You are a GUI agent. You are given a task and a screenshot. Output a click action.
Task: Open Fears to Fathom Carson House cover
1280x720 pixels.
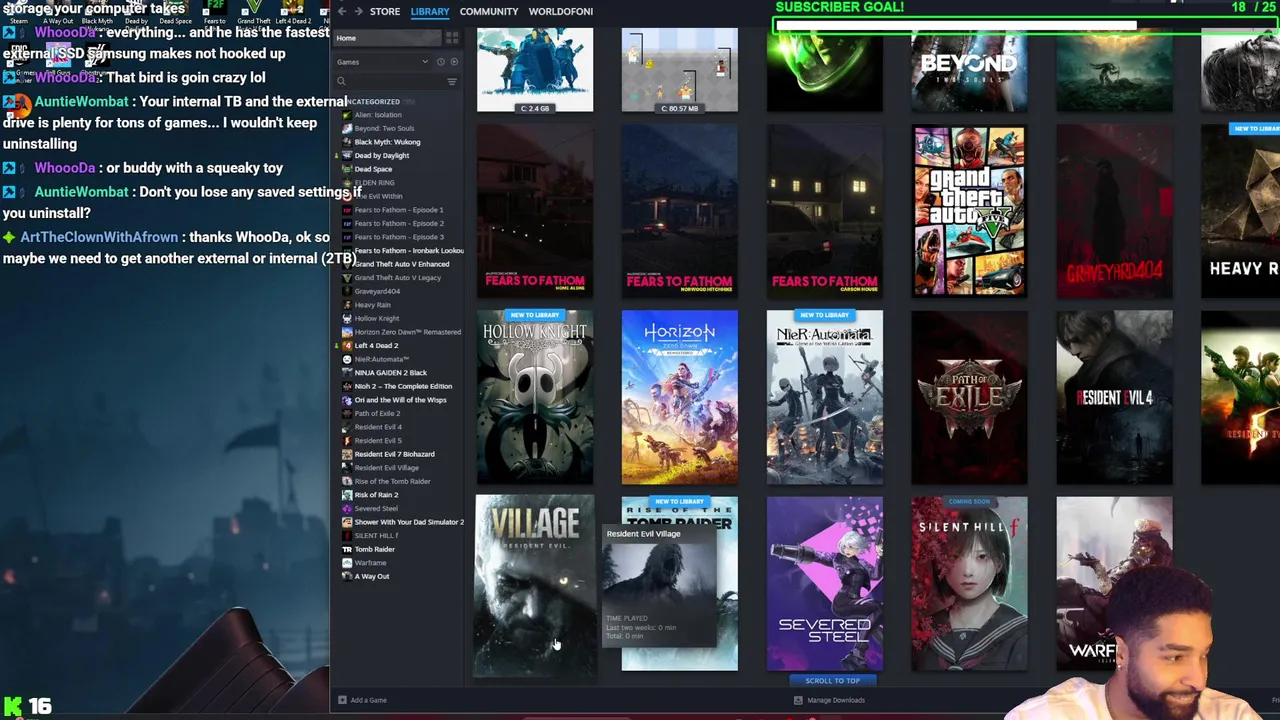pyautogui.click(x=825, y=211)
